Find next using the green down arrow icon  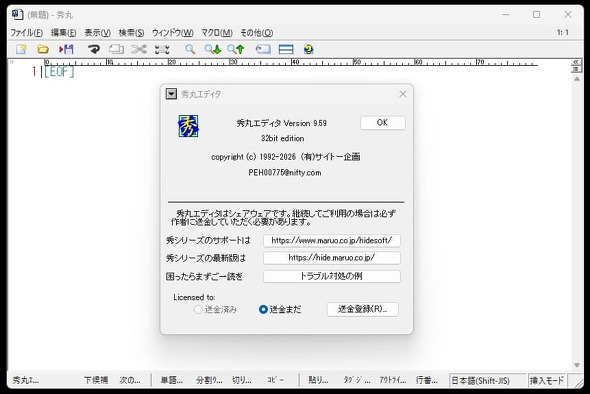click(213, 49)
